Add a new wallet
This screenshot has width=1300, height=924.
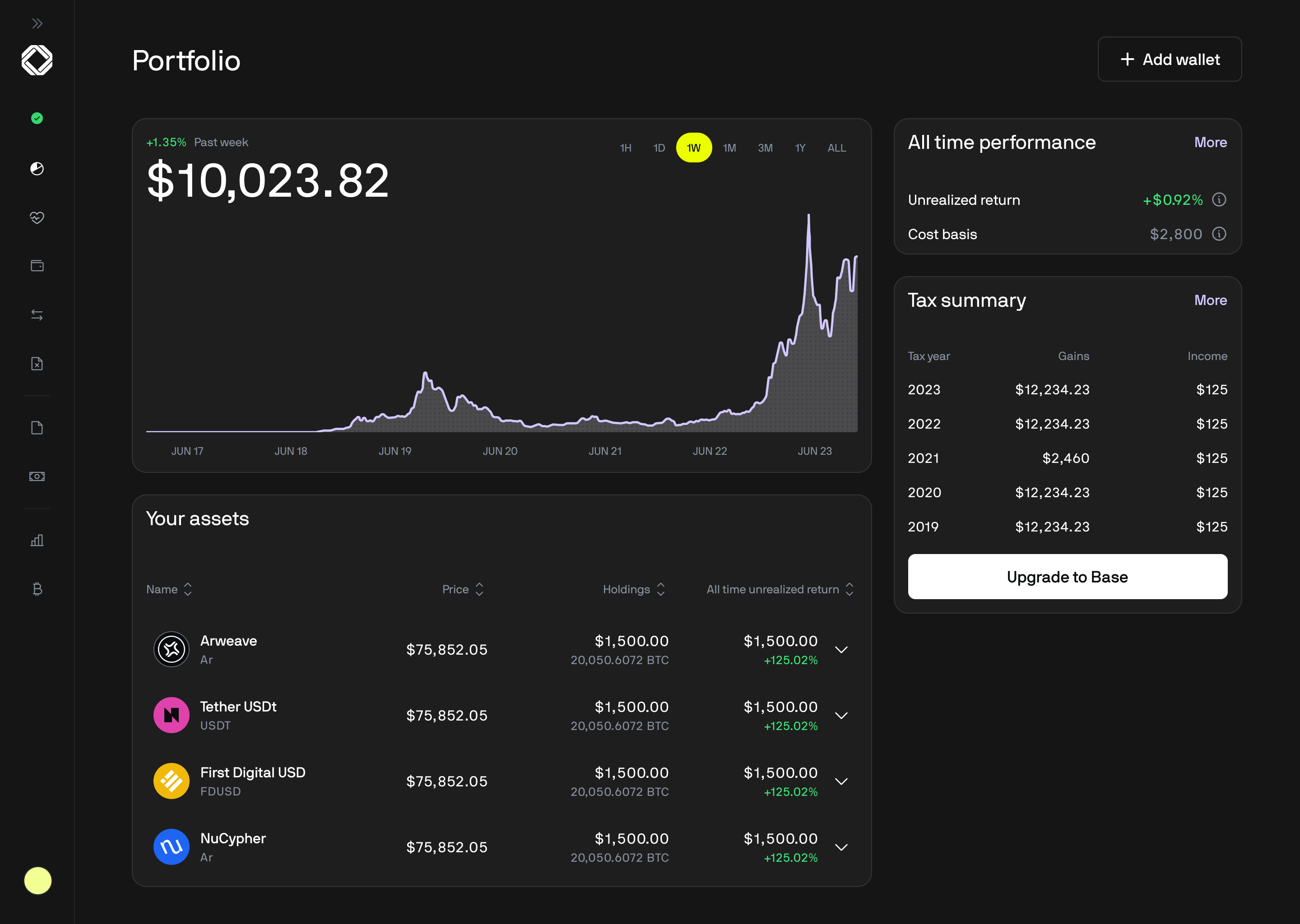(x=1169, y=59)
